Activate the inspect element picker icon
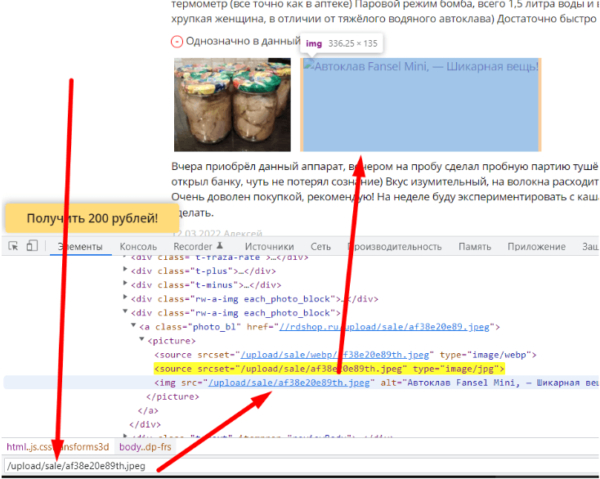Screen dimensions: 600x479 pos(14,246)
